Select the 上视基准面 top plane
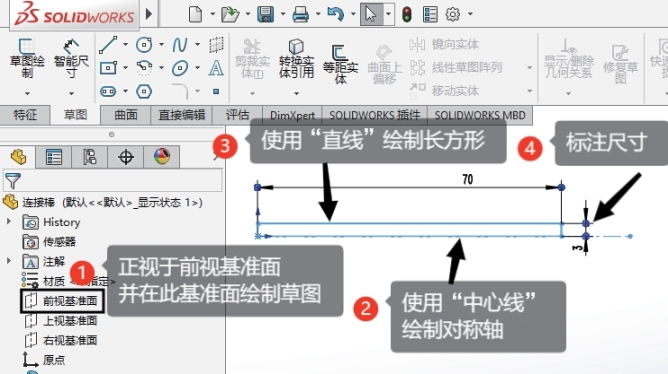The width and height of the screenshot is (668, 374). point(60,320)
